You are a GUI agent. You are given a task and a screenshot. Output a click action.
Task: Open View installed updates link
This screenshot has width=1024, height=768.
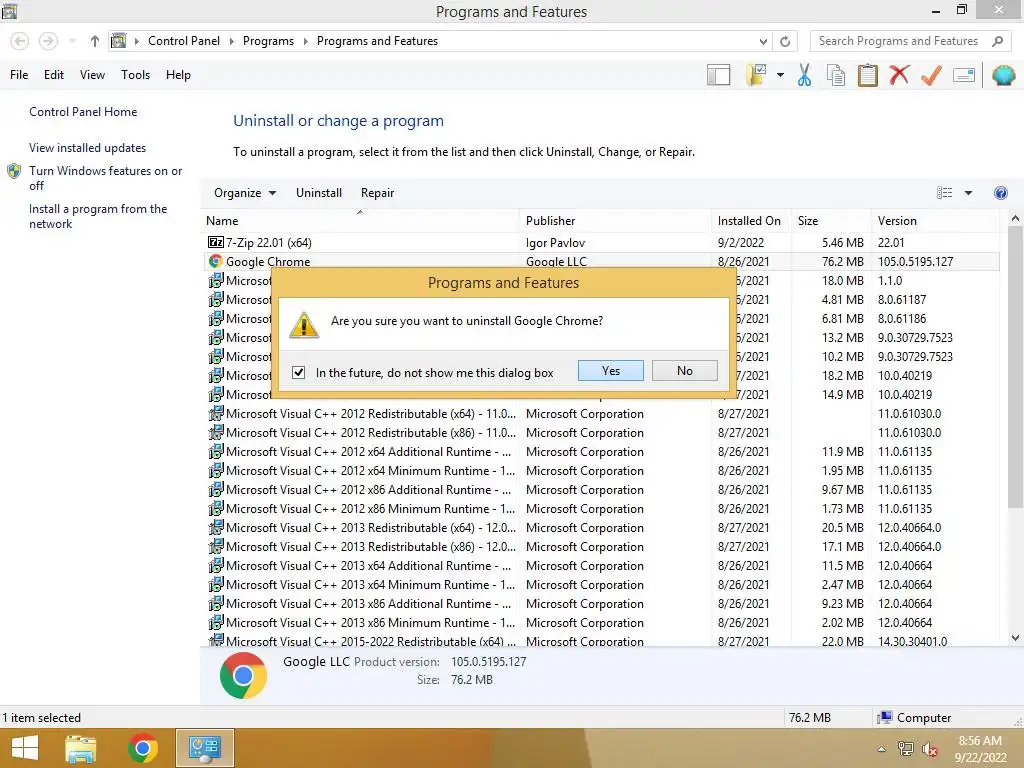tap(88, 148)
